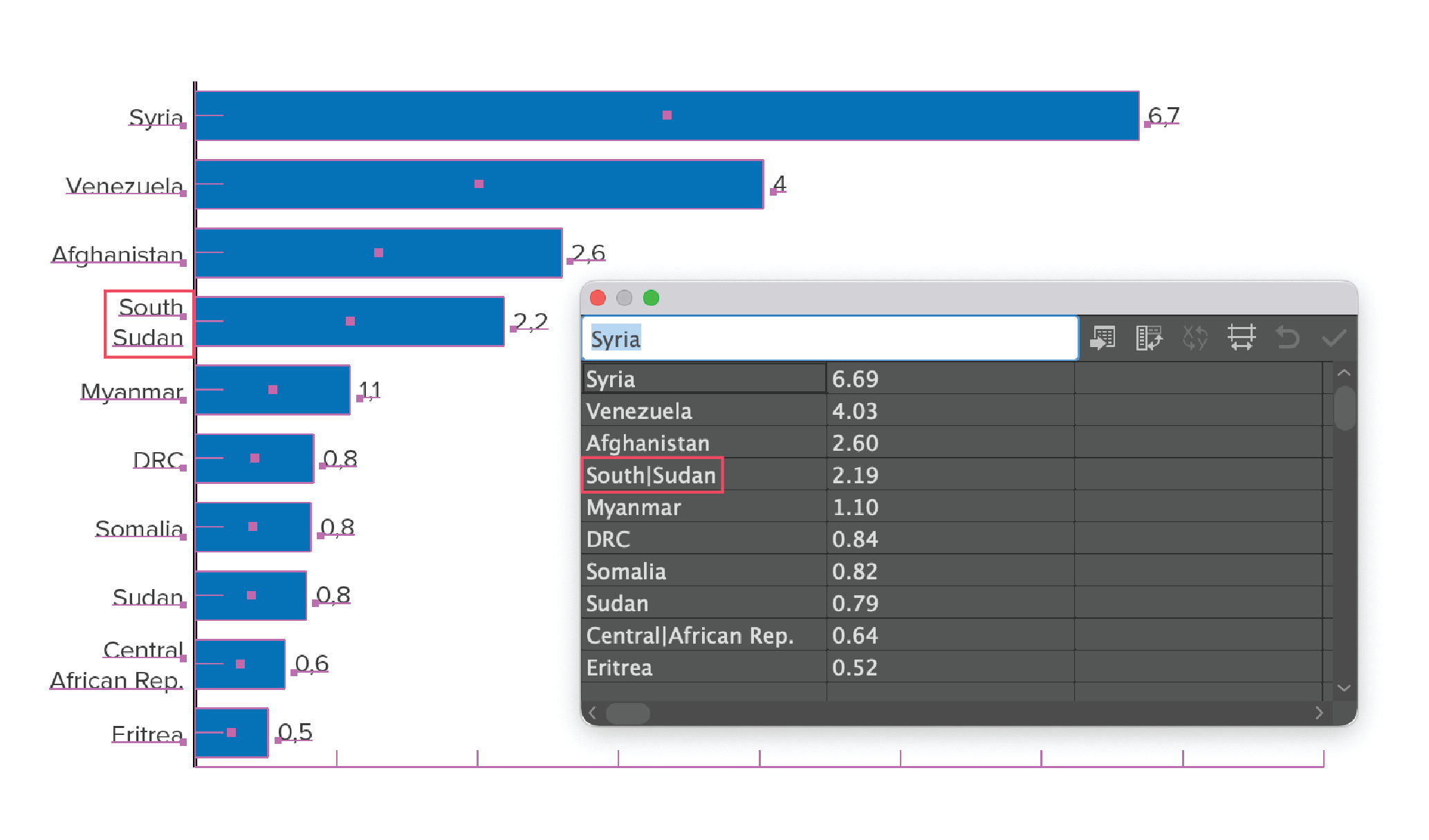Click the Apply checkmark icon
Screen dimensions: 1429x840
pos(1334,338)
